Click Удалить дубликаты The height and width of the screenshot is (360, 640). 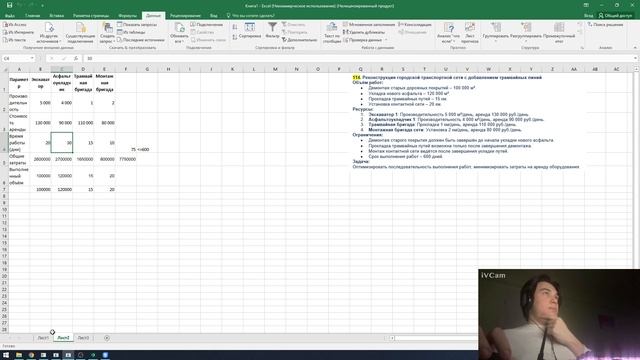[364, 32]
